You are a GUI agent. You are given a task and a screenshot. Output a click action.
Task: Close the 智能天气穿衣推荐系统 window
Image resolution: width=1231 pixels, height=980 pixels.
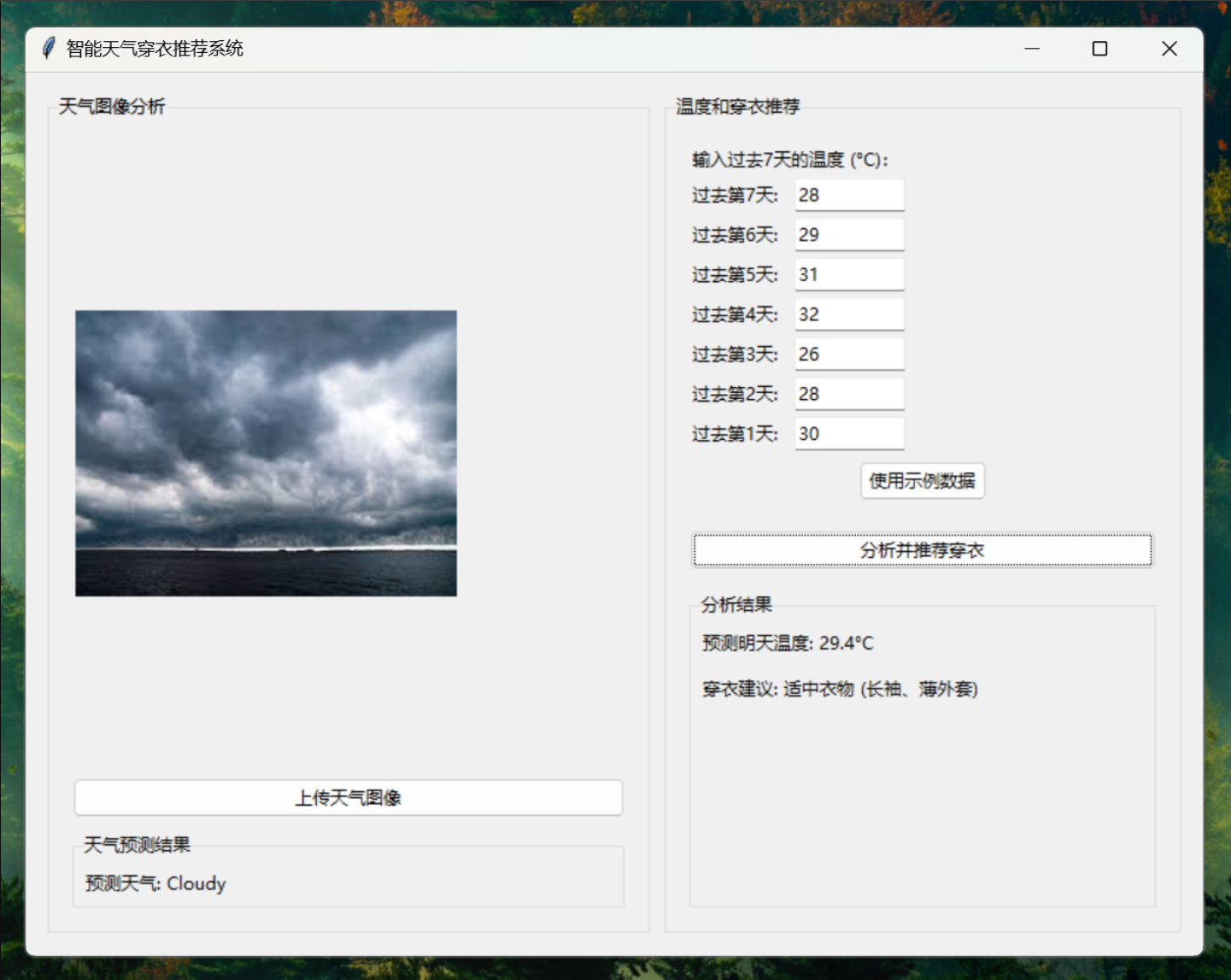(x=1169, y=49)
